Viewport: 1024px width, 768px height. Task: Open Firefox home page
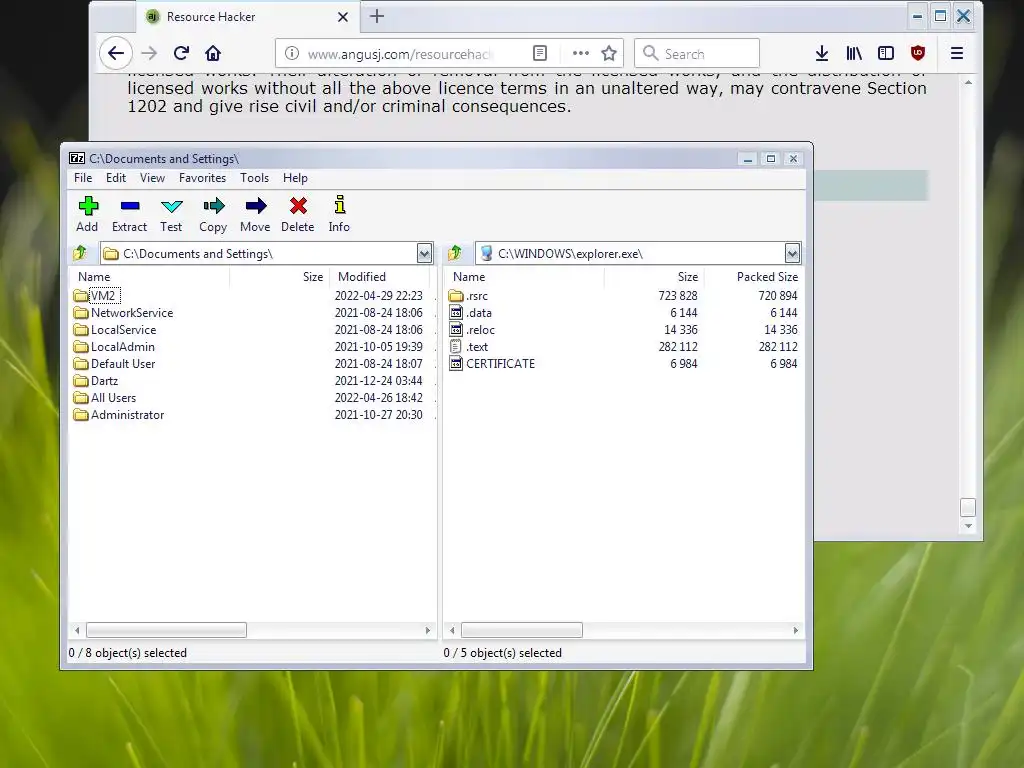[x=213, y=53]
